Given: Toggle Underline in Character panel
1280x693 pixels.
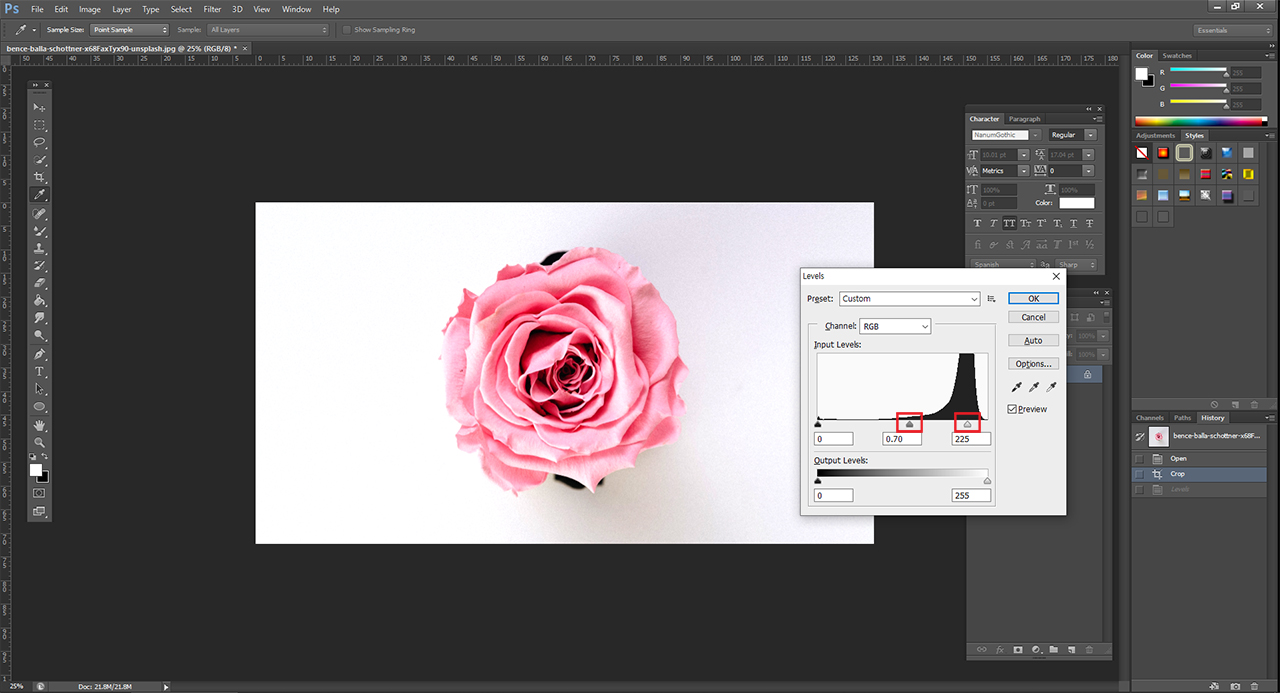Looking at the screenshot, I should [1074, 223].
